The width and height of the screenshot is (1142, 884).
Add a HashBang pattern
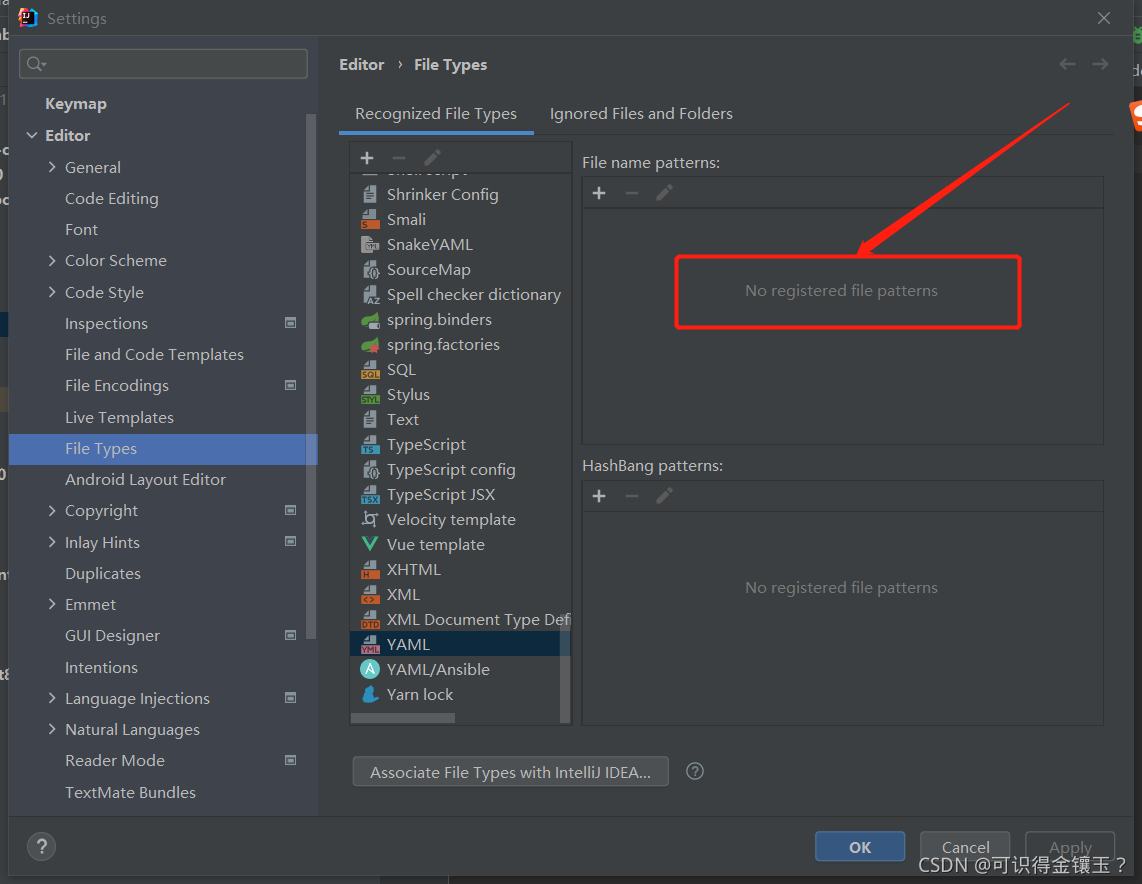(599, 496)
